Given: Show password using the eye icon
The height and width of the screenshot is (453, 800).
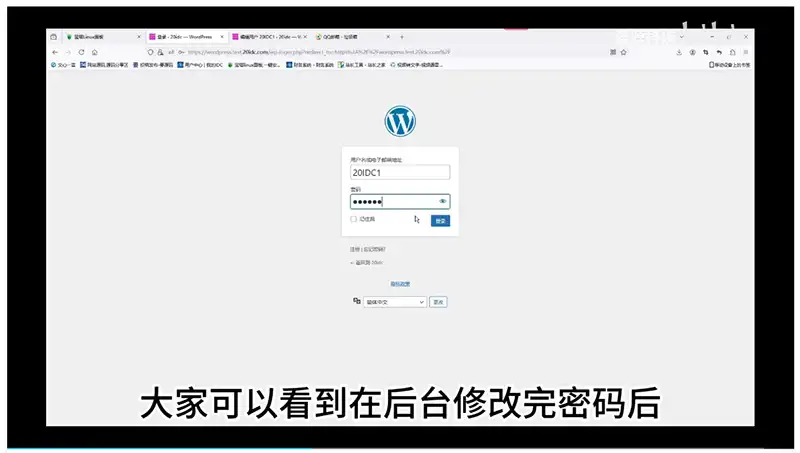Looking at the screenshot, I should tap(442, 201).
